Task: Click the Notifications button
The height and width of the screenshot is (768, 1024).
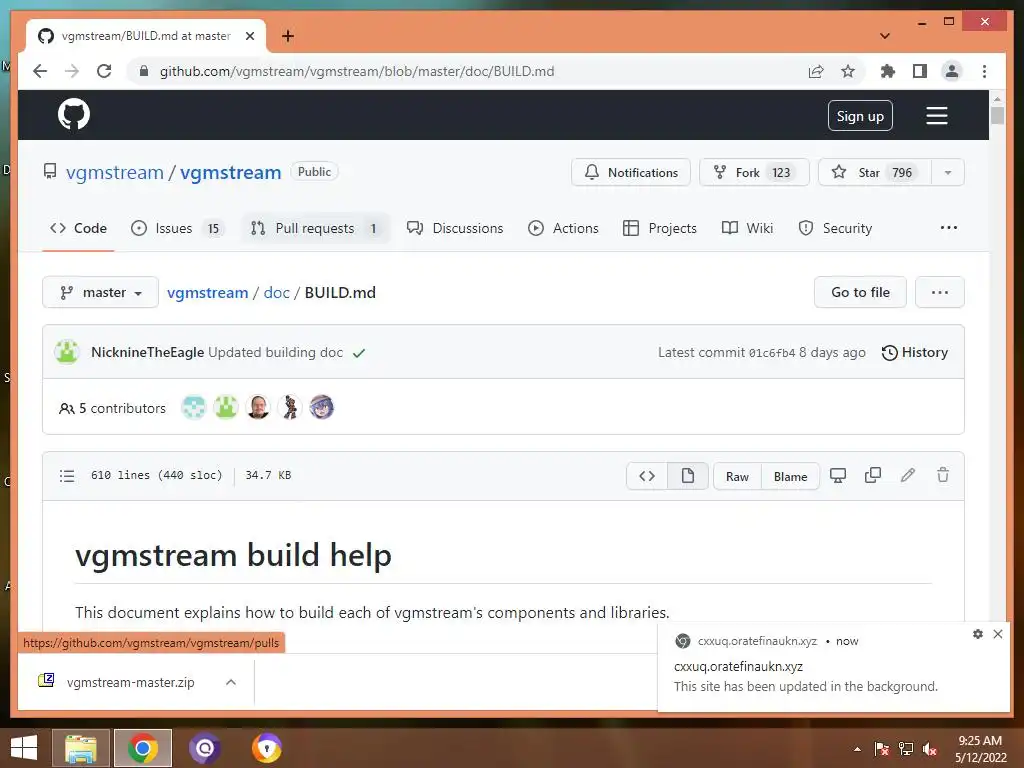Action: (631, 172)
